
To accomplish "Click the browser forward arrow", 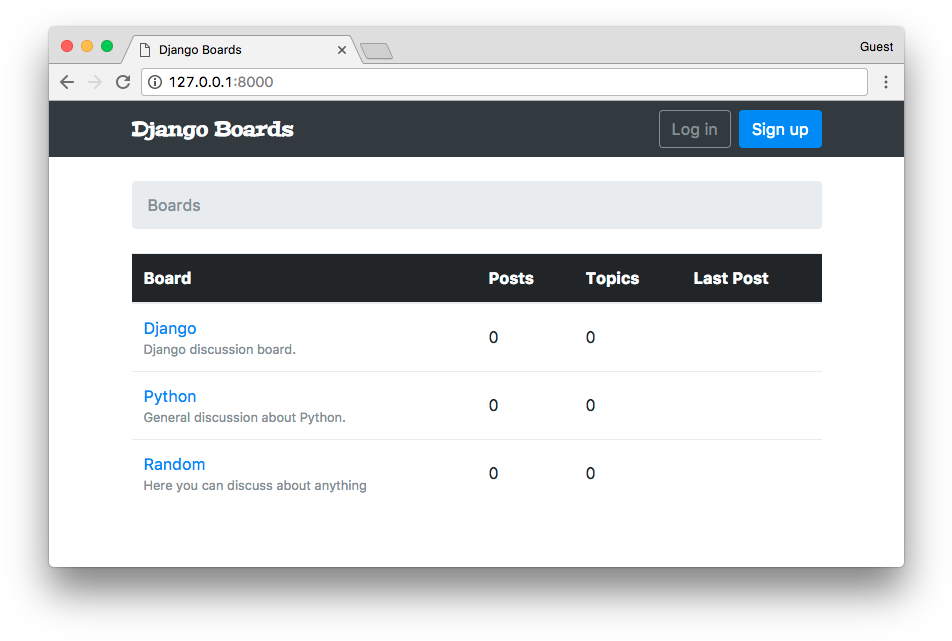I will click(95, 82).
